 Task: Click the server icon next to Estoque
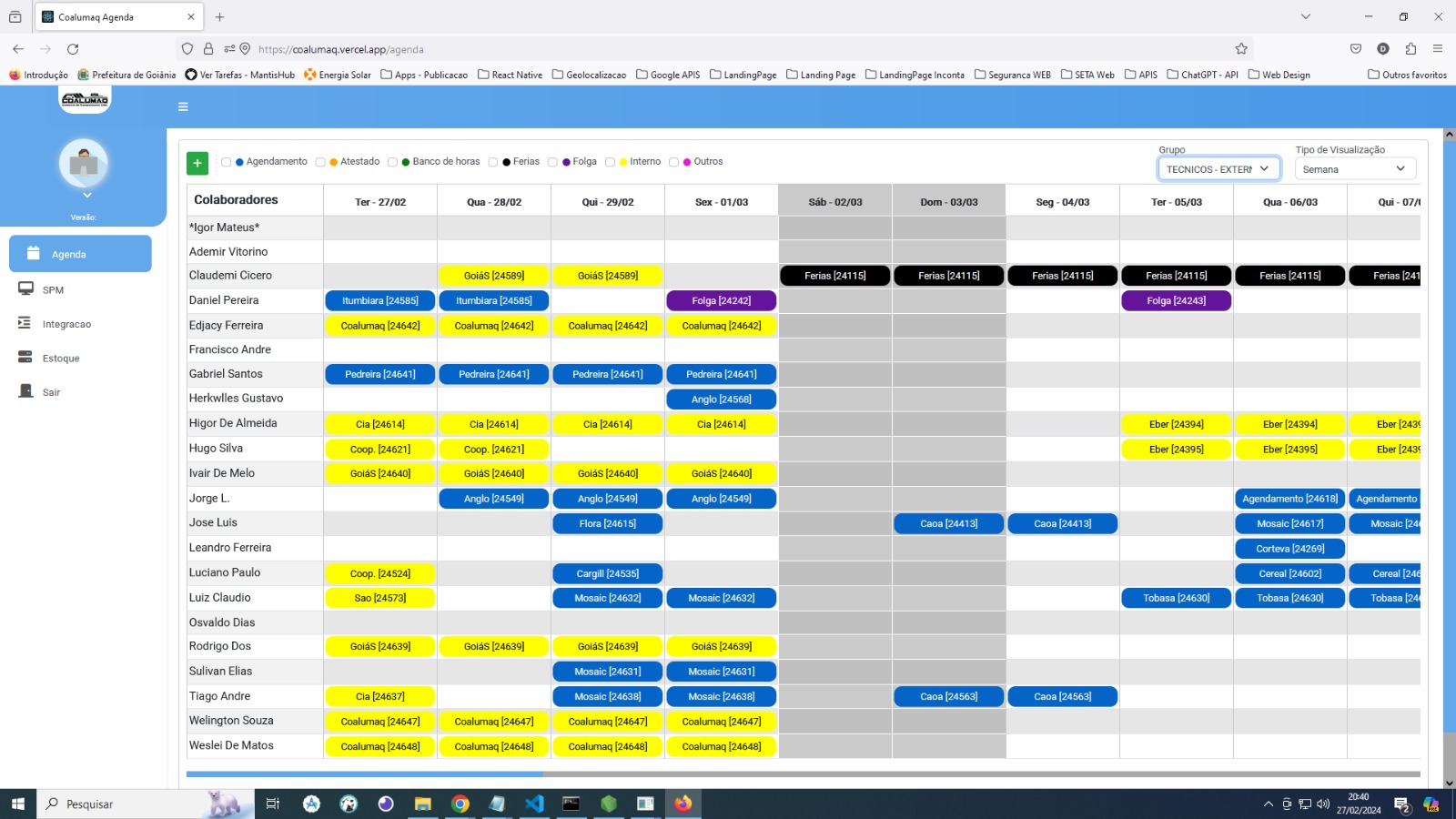coord(25,357)
